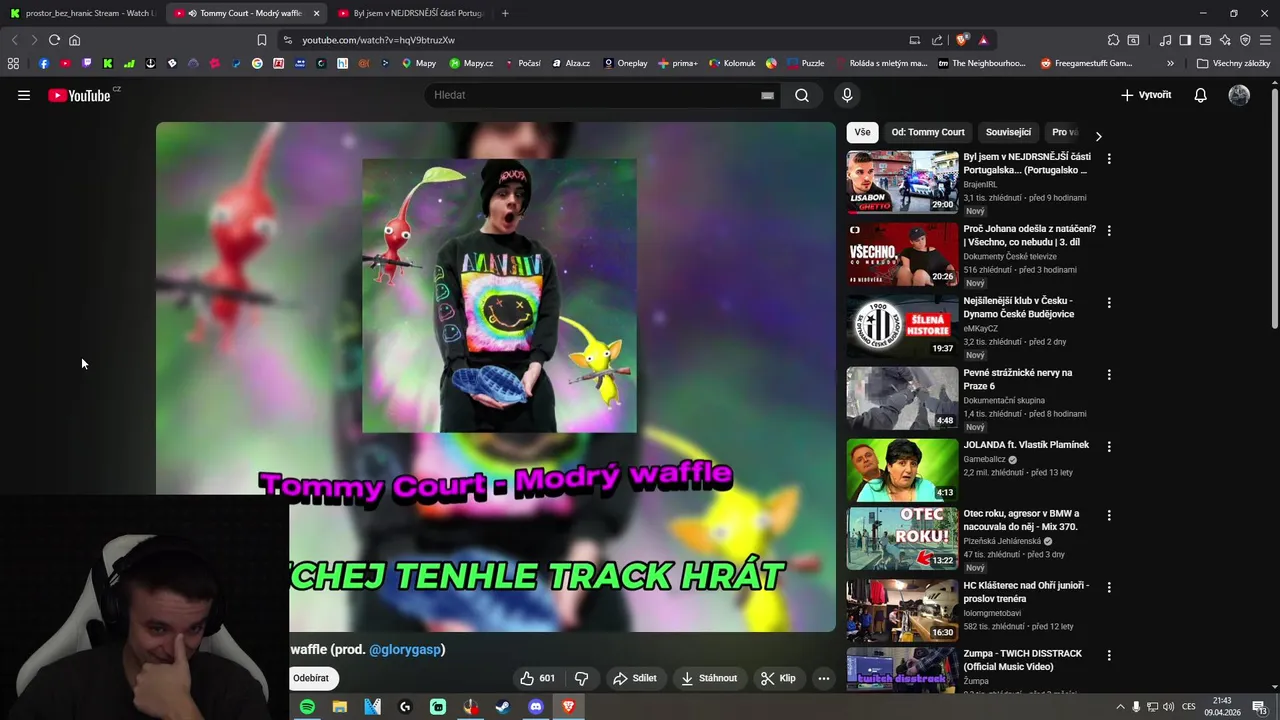Screen dimensions: 1280x720
Task: Open the browser extensions puzzle icon
Action: [1113, 40]
